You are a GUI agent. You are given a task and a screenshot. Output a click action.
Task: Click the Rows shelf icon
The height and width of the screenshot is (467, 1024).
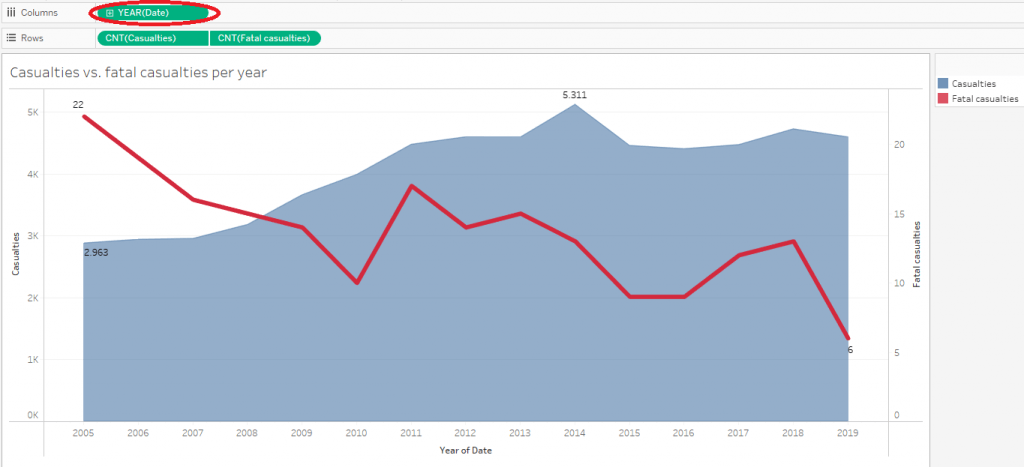click(11, 38)
